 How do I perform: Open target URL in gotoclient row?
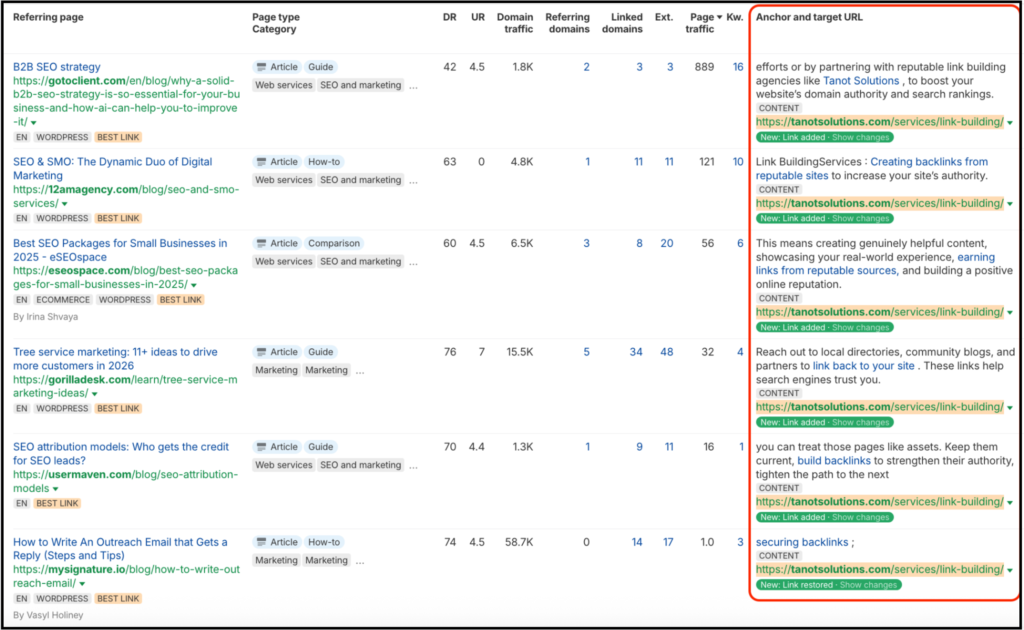[880, 121]
